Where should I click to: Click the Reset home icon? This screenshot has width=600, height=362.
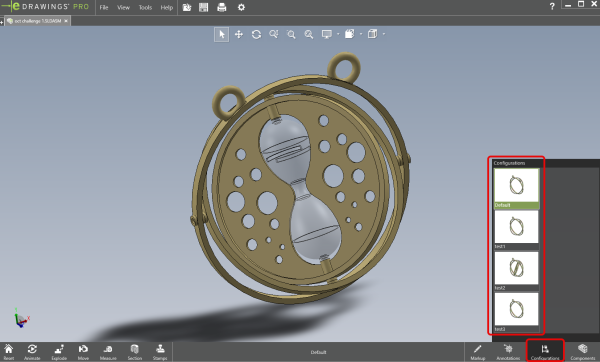pyautogui.click(x=8, y=352)
